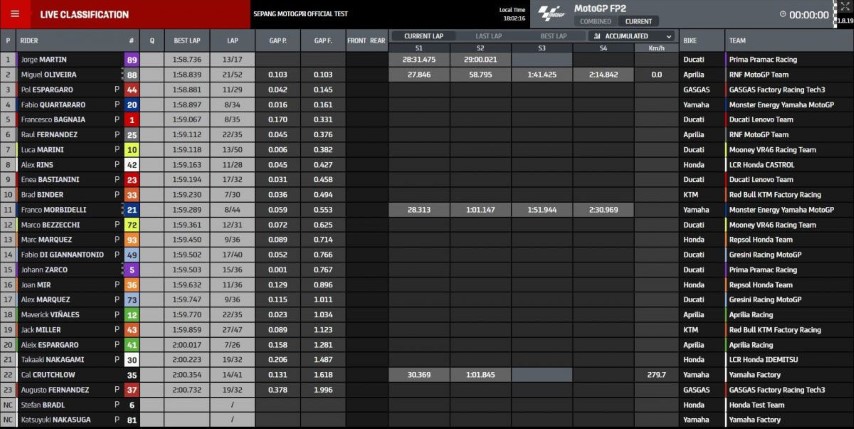Click Francesco Bagnaia's number 1 badge
The height and width of the screenshot is (429, 854).
click(131, 119)
